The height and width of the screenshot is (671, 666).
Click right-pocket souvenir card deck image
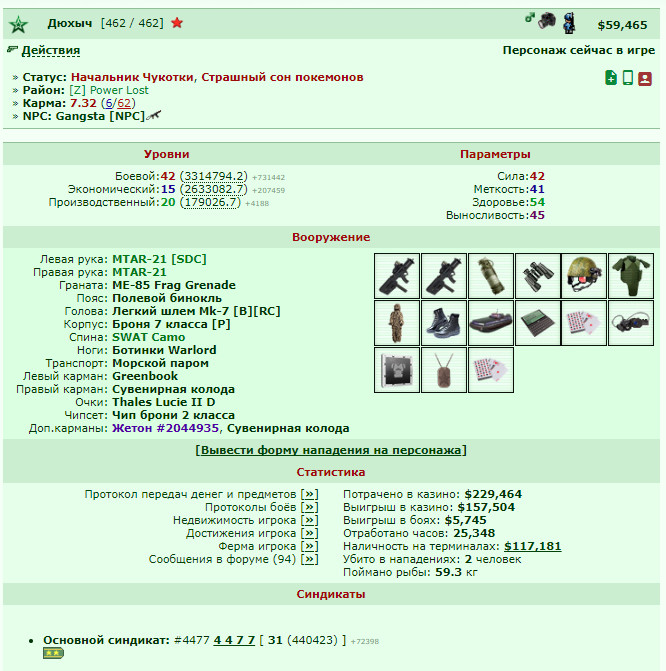(584, 323)
